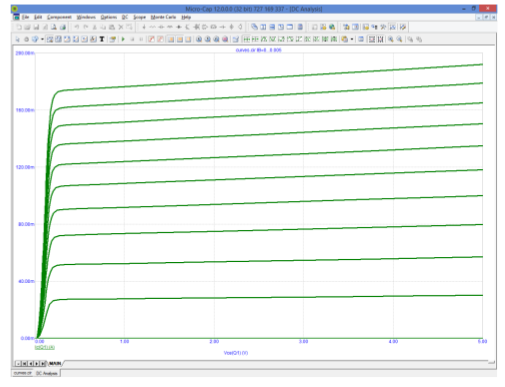Click the 2.00 x-axis value
The height and width of the screenshot is (387, 505).
214,341
